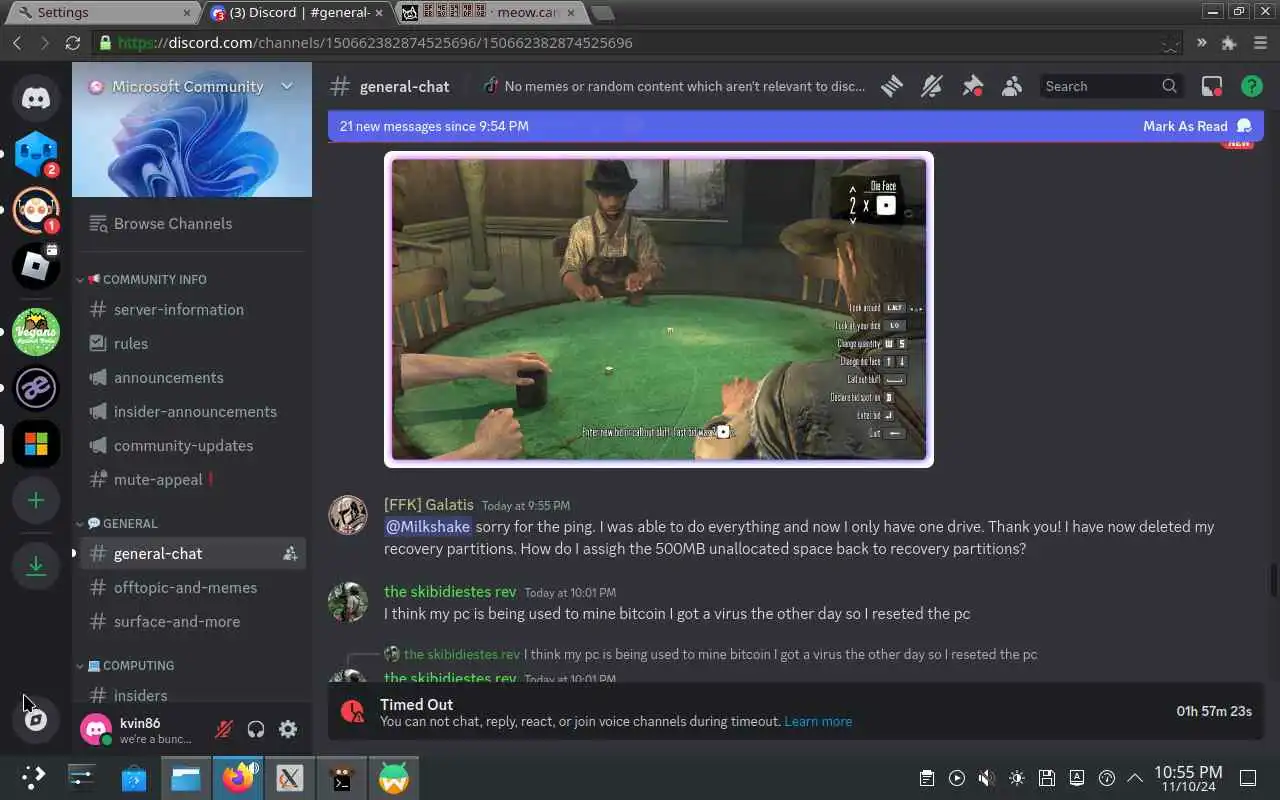The height and width of the screenshot is (800, 1280).
Task: Open the Roblox-logo server icon
Action: 36,266
